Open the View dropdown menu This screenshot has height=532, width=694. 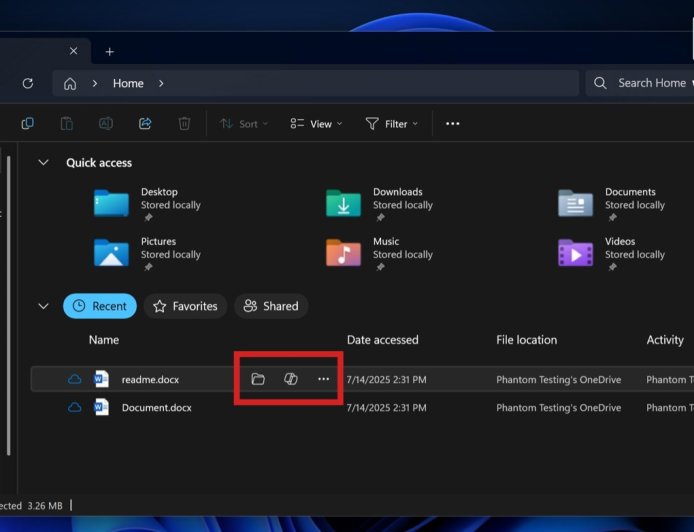coord(316,124)
